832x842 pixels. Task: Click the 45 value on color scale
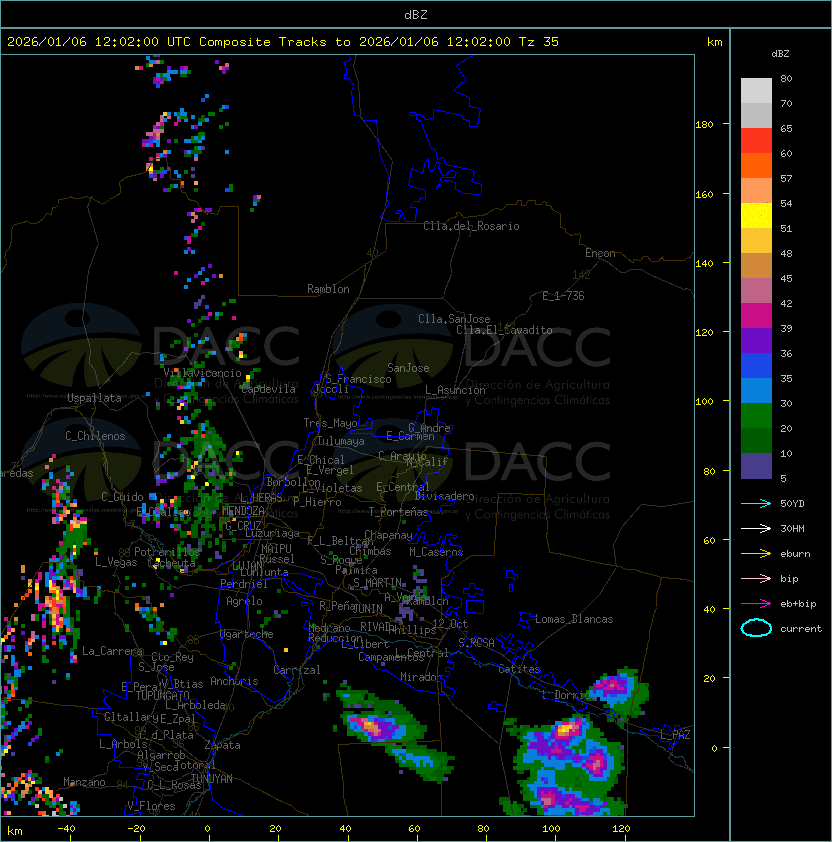pos(786,279)
